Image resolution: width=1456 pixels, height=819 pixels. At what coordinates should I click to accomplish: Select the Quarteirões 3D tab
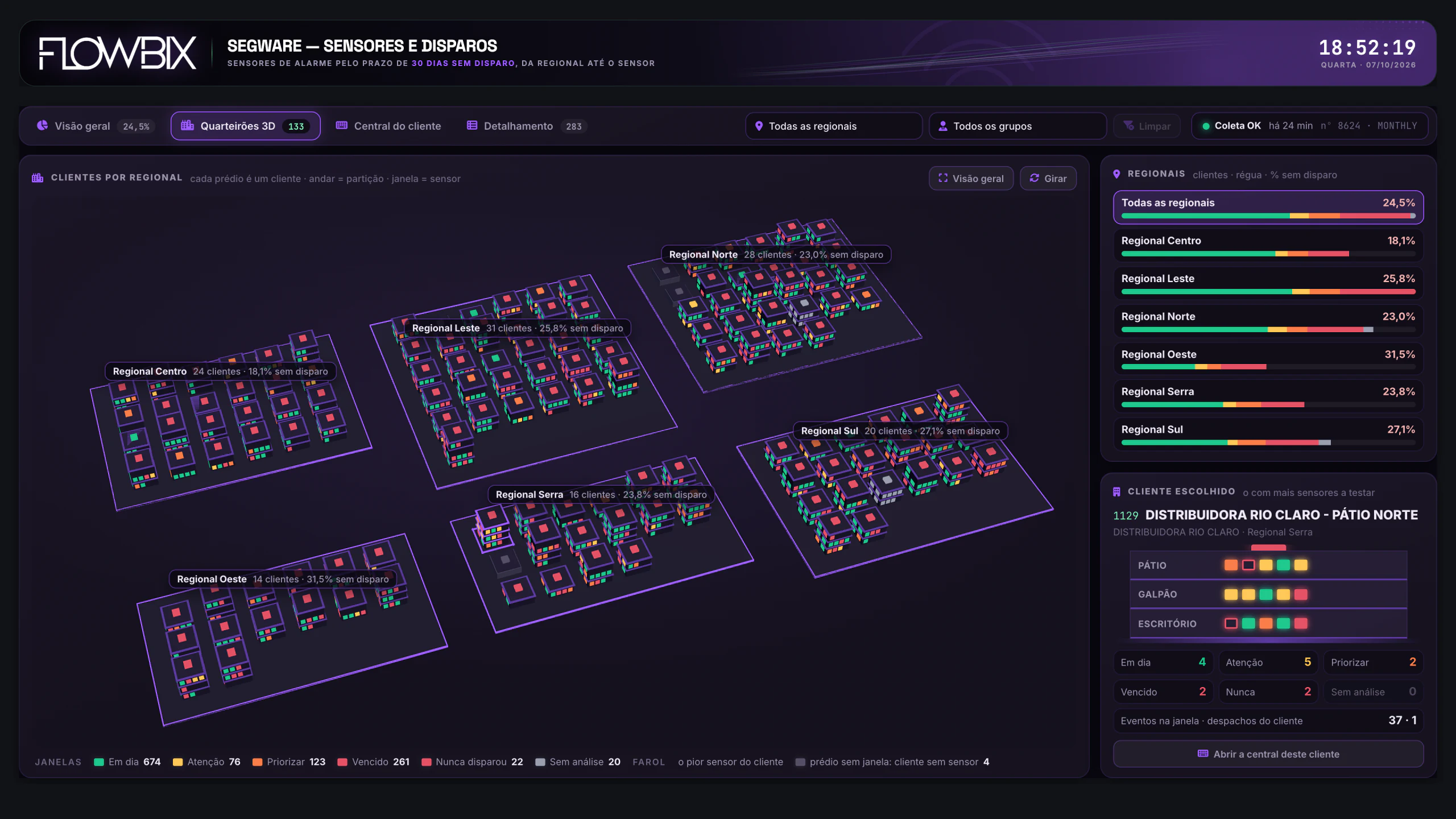pos(245,126)
